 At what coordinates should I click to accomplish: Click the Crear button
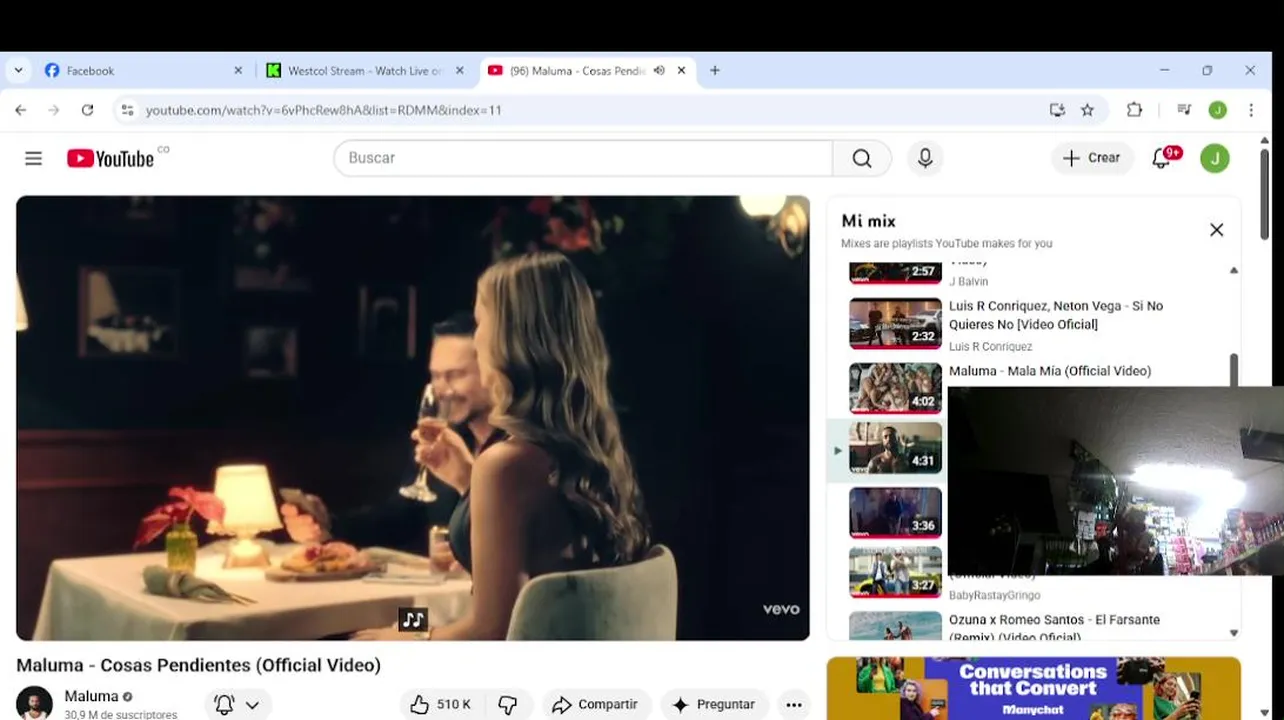click(x=1092, y=158)
